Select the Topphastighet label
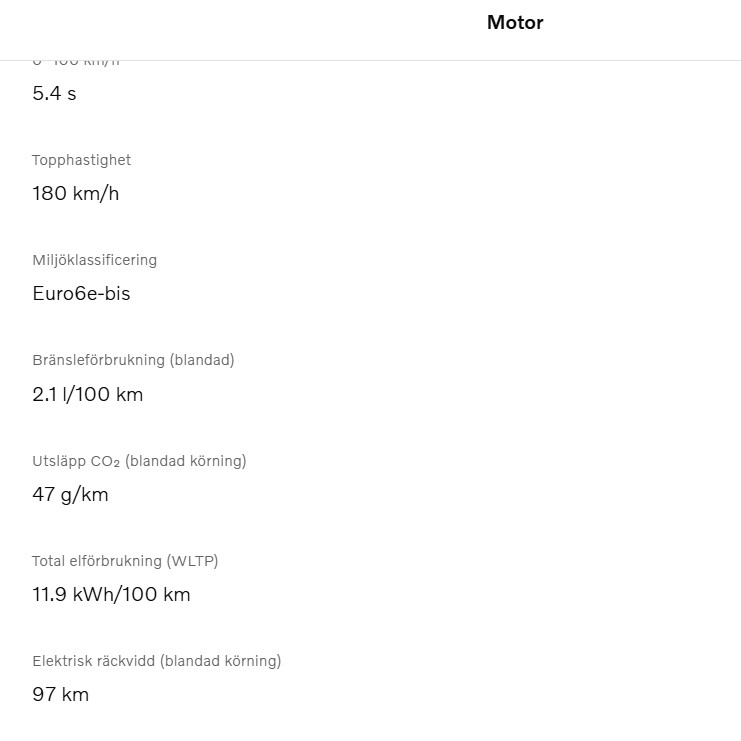741x741 pixels. (81, 160)
